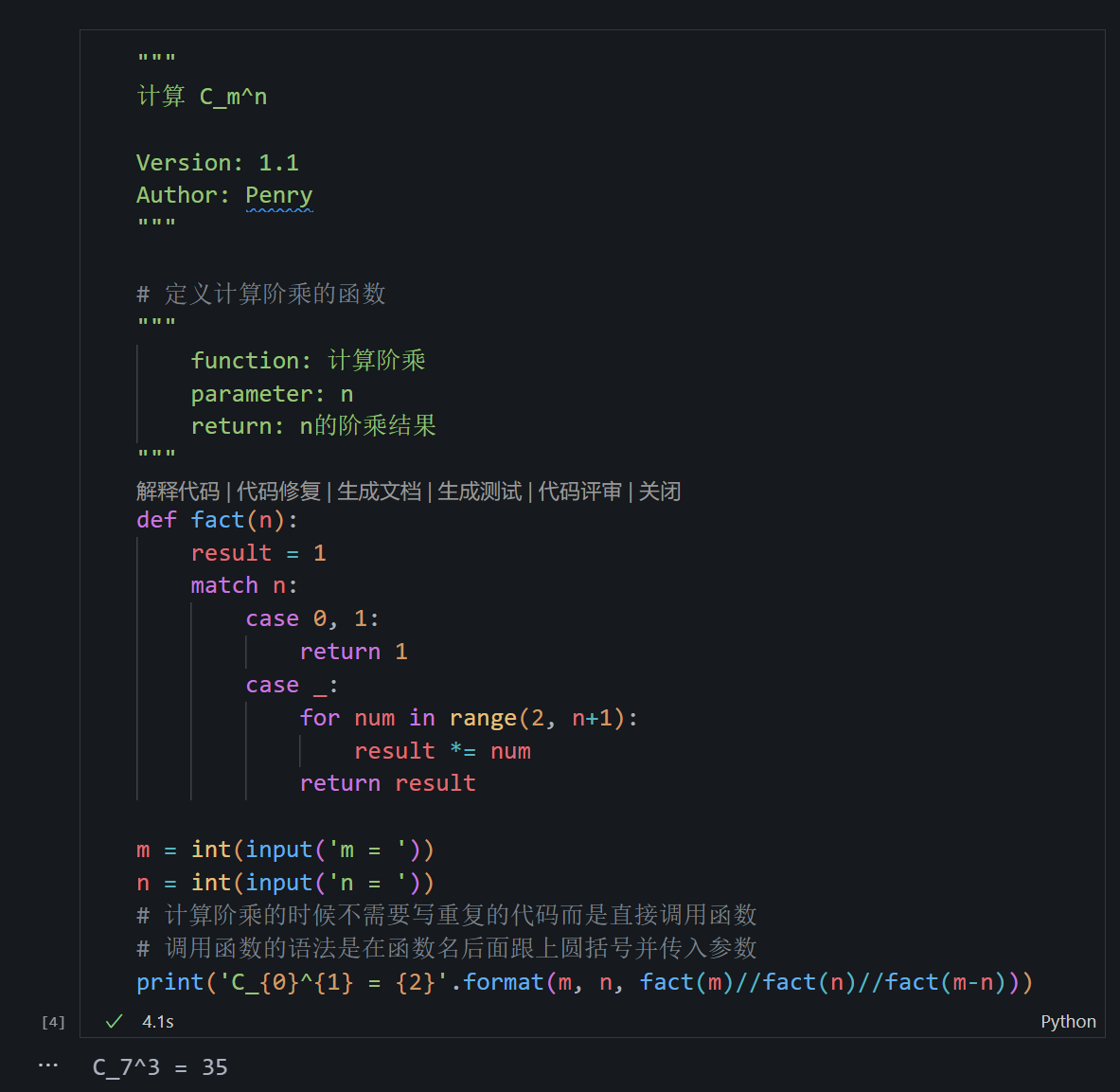Click the match keyword in the code

224,584
